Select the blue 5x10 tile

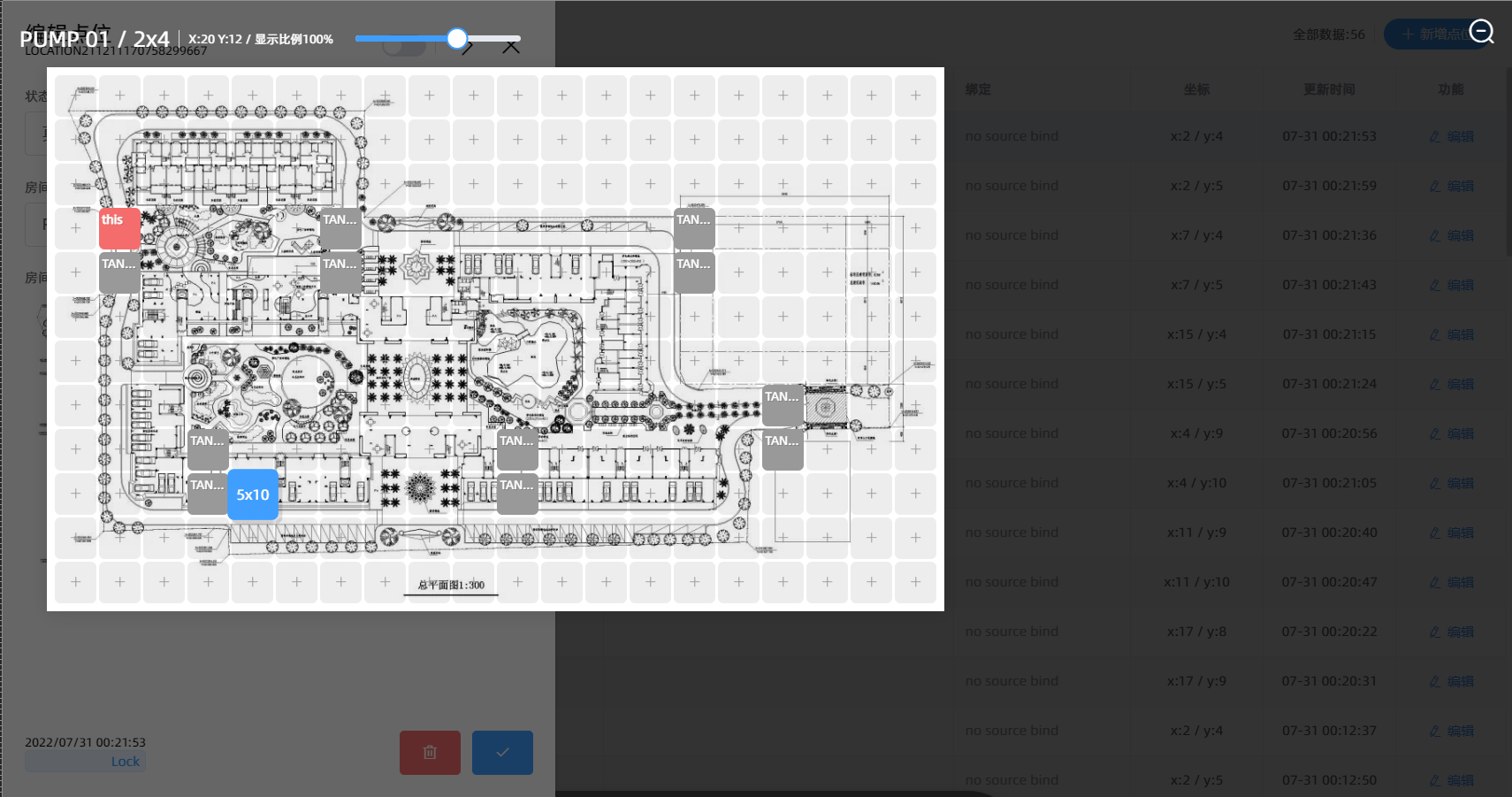point(253,494)
